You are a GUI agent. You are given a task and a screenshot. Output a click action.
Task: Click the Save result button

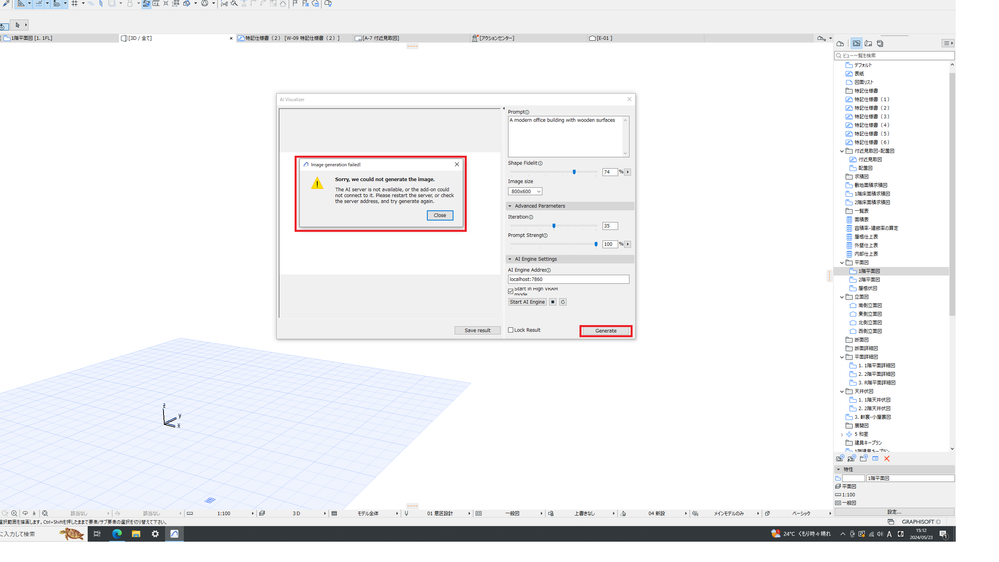coord(477,330)
